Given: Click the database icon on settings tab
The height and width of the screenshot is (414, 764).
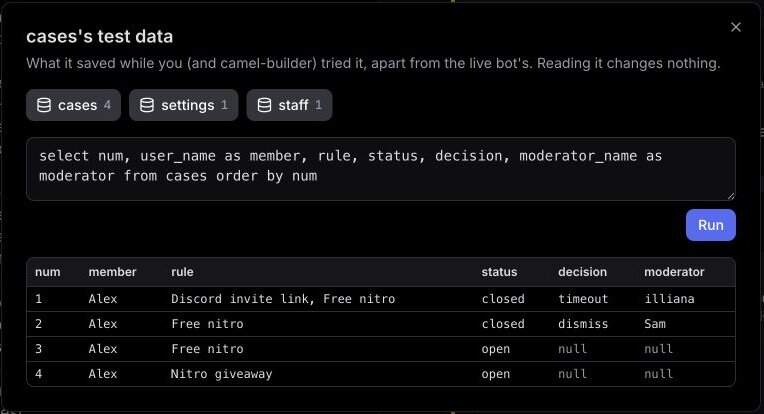Looking at the screenshot, I should (x=147, y=105).
